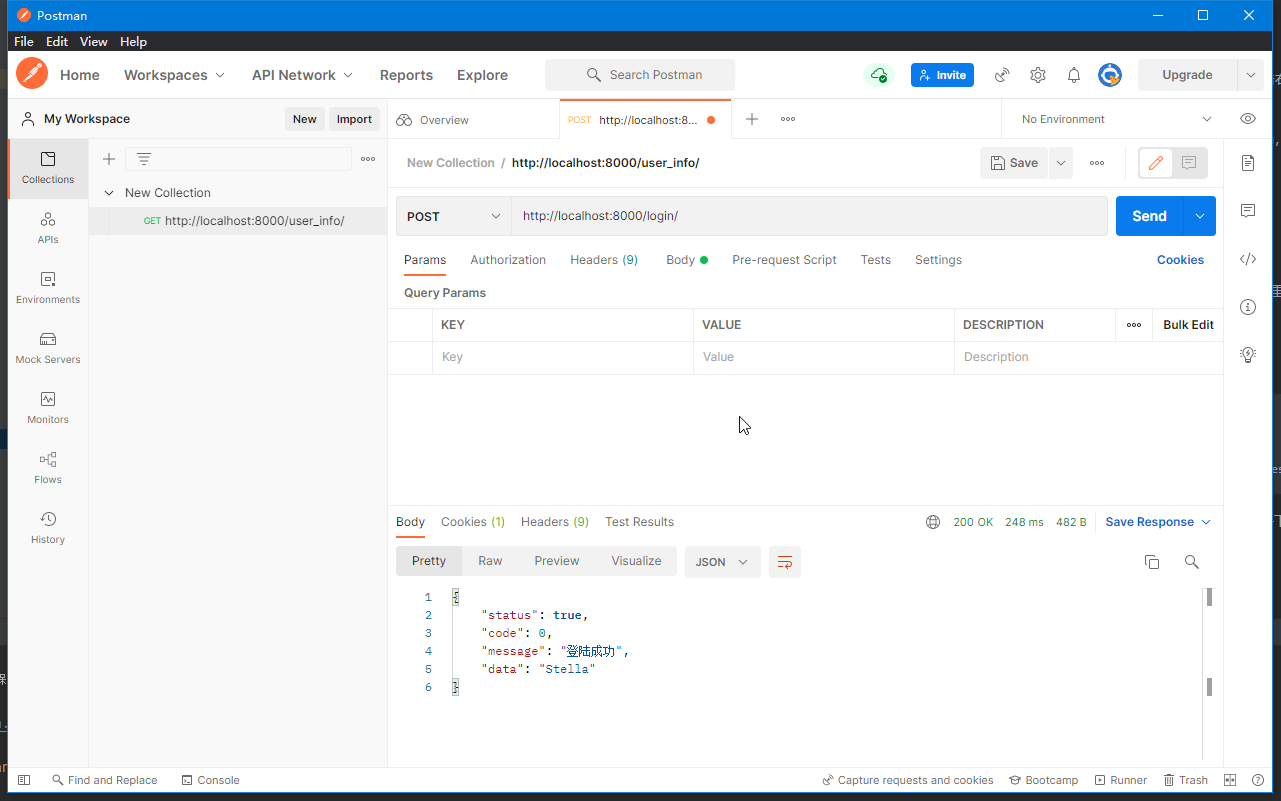Screen dimensions: 1281x801
Task: Open the History sidebar panel
Action: pyautogui.click(x=48, y=528)
